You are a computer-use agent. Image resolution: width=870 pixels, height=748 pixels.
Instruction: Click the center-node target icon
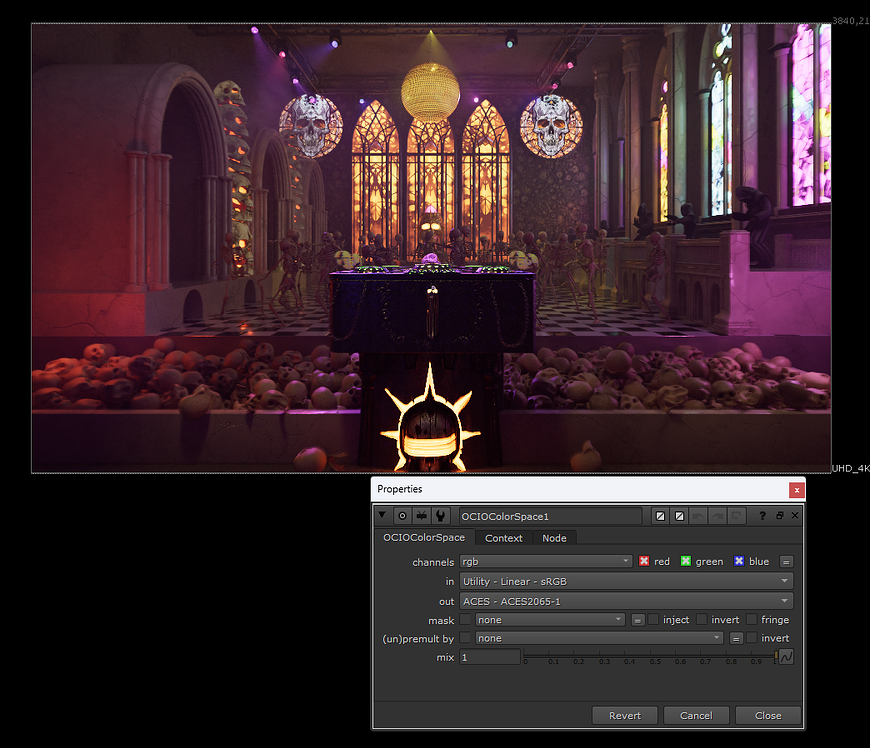402,516
